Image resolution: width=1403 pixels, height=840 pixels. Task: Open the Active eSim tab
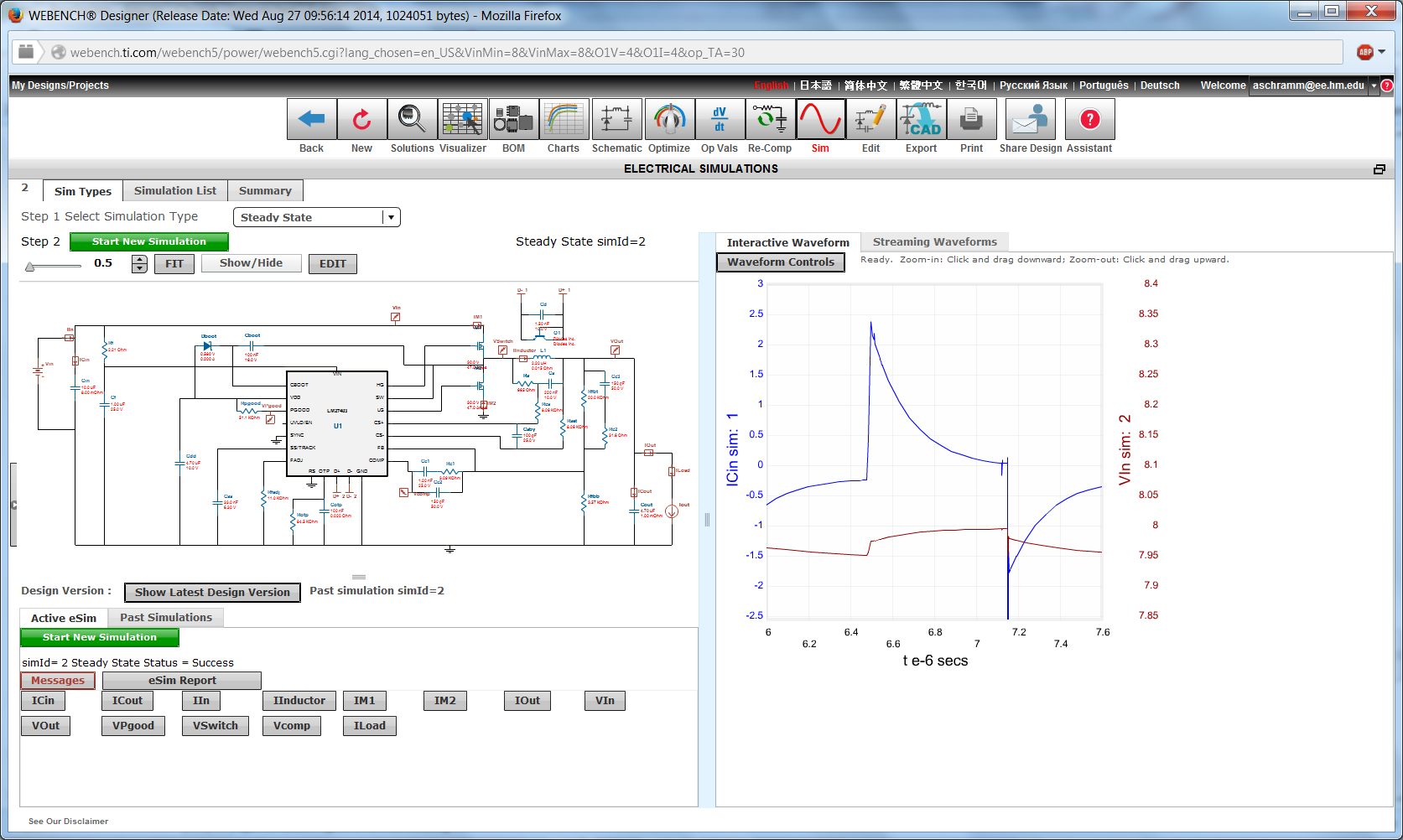tap(64, 618)
